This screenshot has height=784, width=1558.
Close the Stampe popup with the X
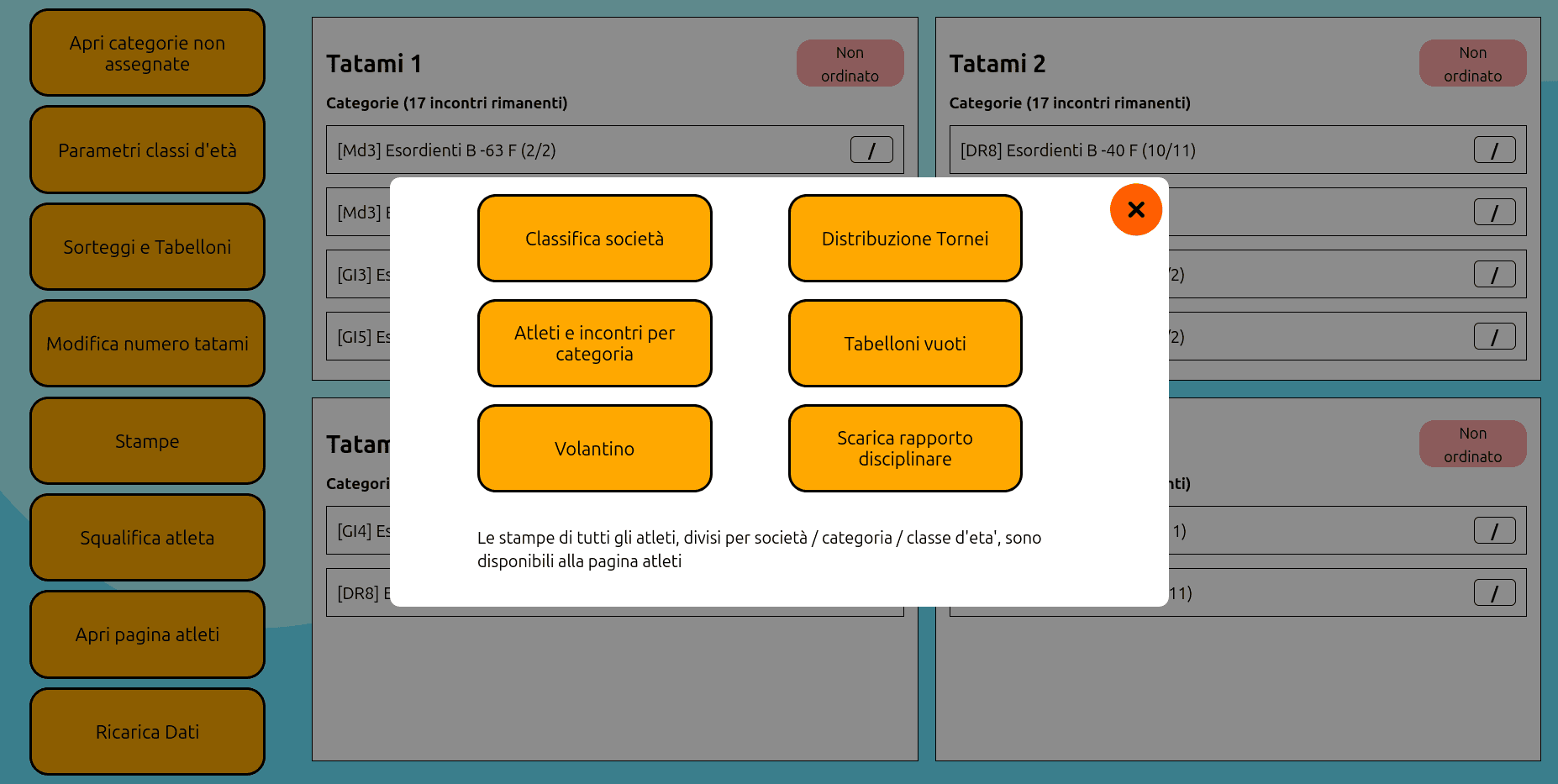(x=1135, y=209)
